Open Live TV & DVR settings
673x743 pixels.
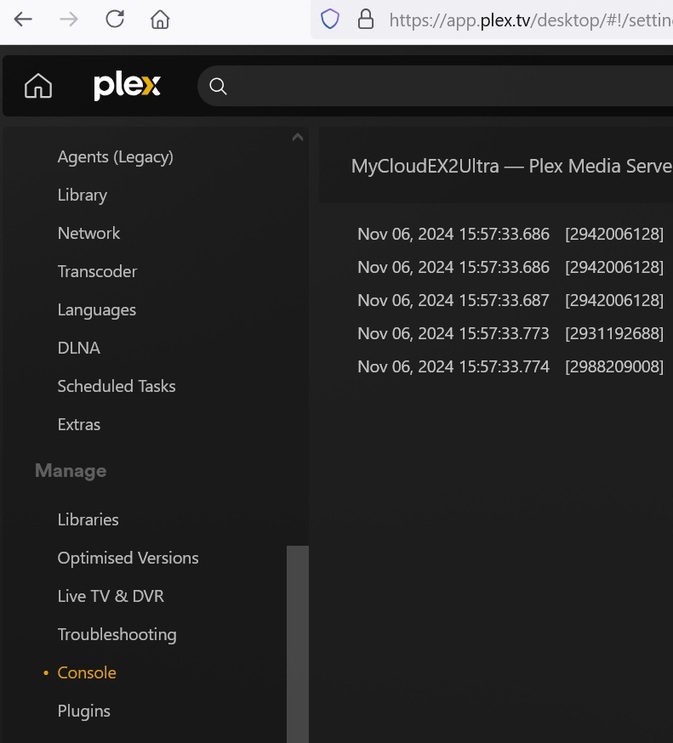coord(110,596)
